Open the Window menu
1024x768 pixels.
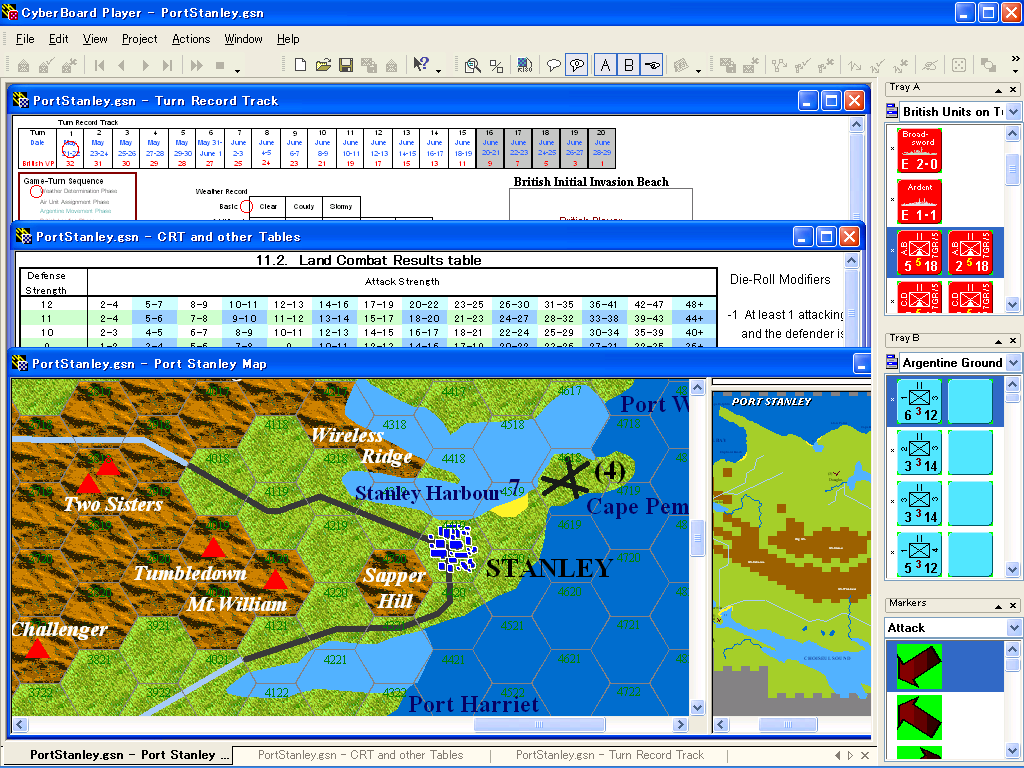(243, 39)
